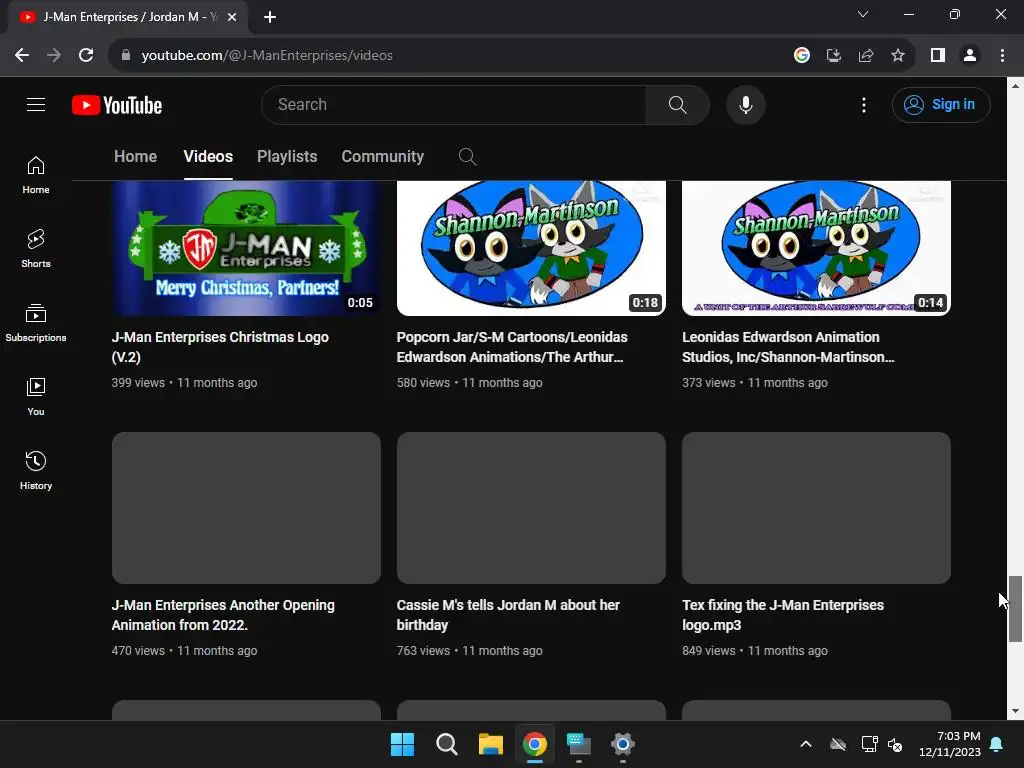
Task: Click the Google icon in address bar
Action: (x=802, y=56)
